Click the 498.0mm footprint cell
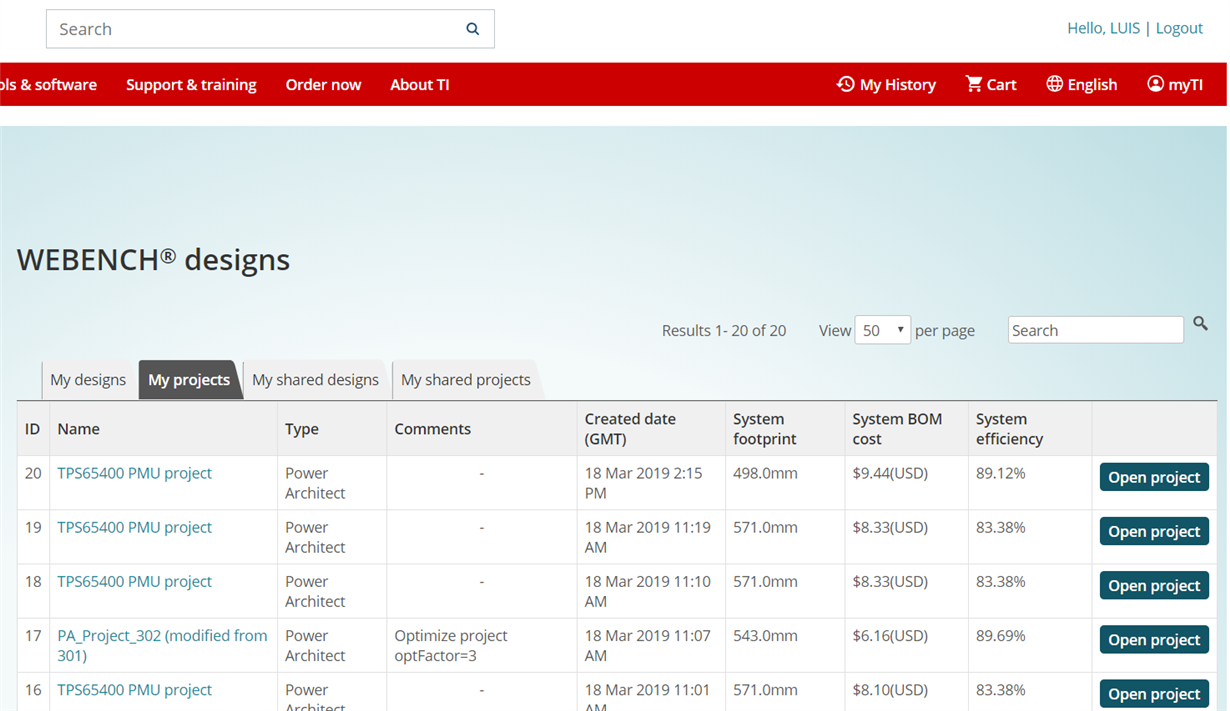The height and width of the screenshot is (711, 1230). click(765, 473)
